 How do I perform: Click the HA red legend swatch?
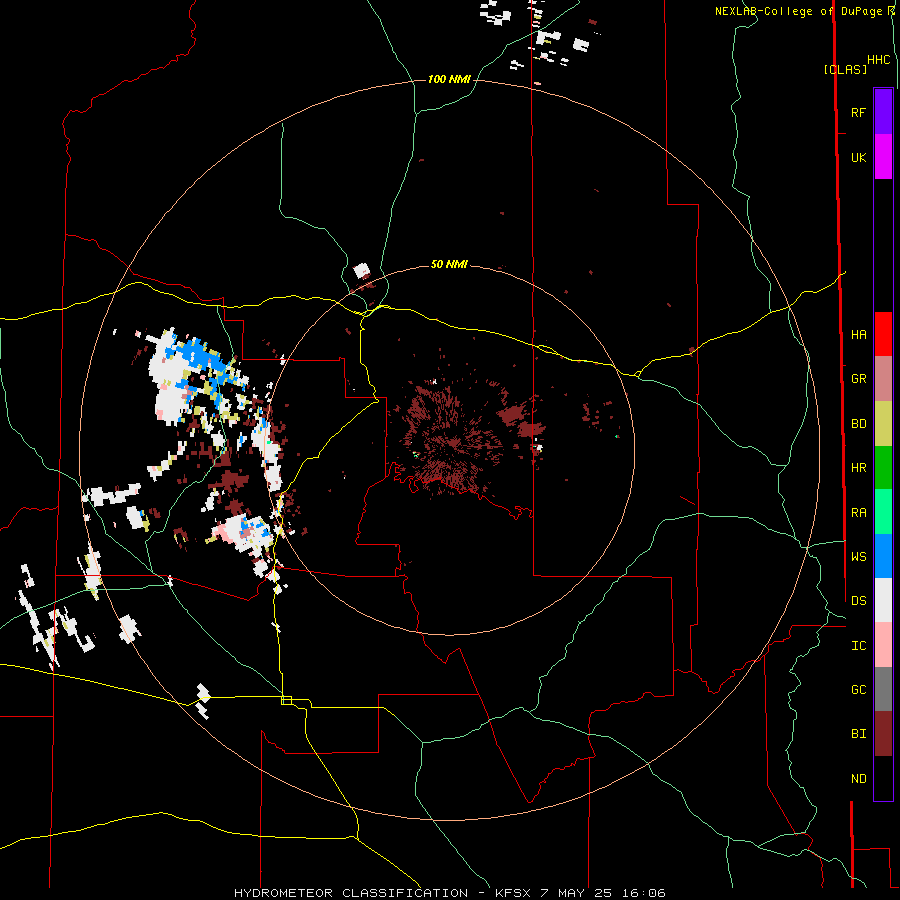click(x=883, y=334)
